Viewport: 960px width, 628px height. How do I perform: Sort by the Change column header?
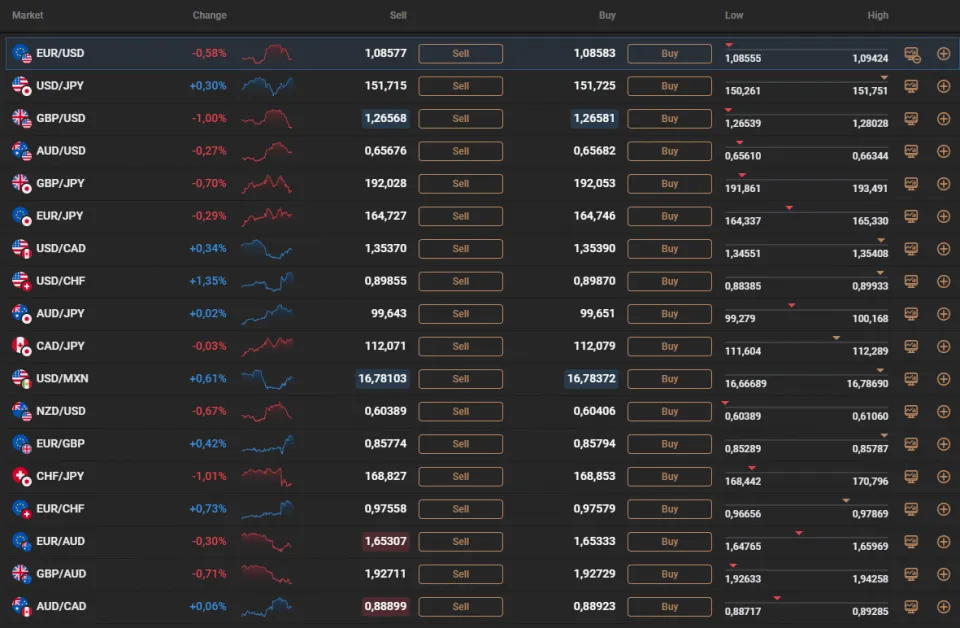pyautogui.click(x=210, y=15)
